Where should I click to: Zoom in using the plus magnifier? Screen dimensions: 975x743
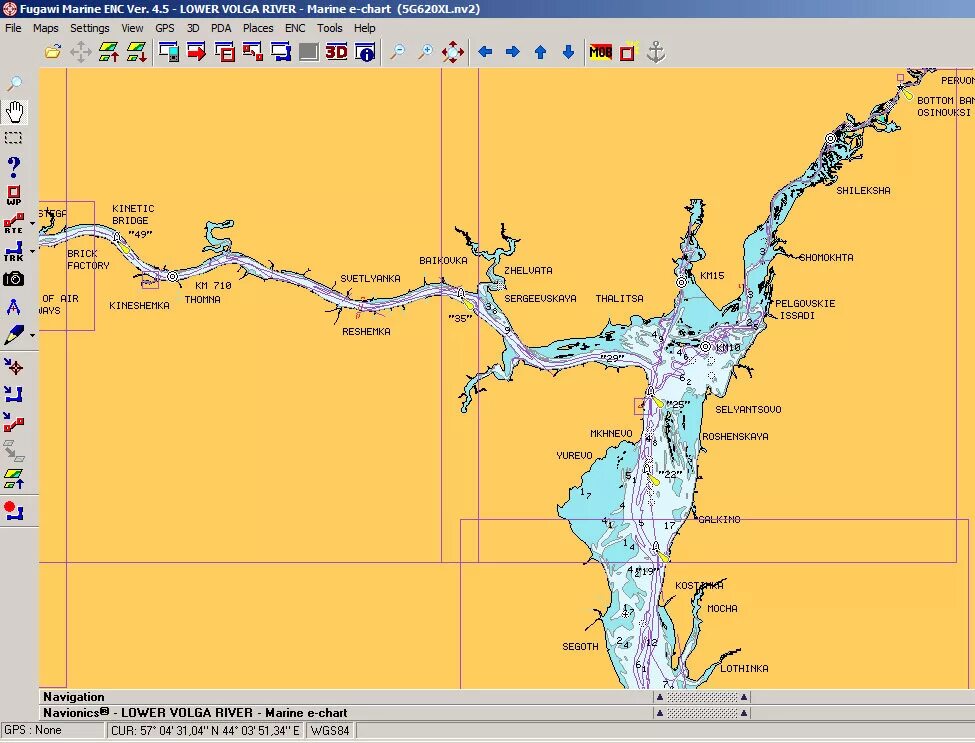click(x=425, y=52)
